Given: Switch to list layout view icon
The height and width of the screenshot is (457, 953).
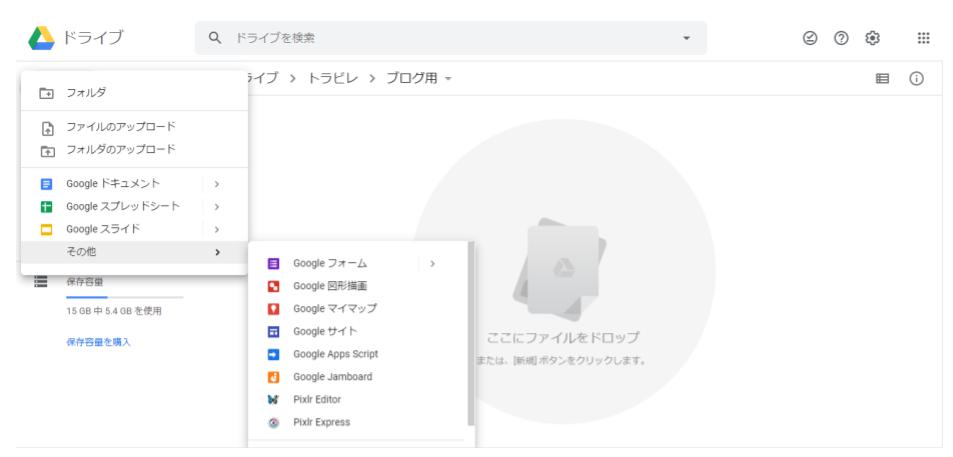Looking at the screenshot, I should click(x=882, y=78).
